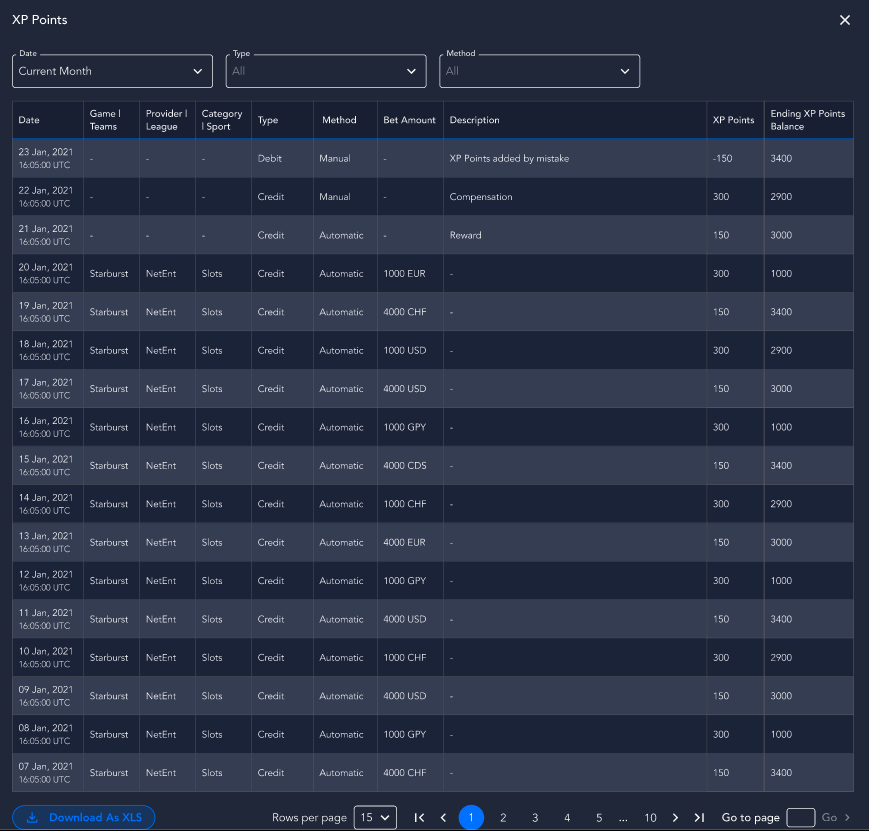Open the Method filter dropdown
Viewport: 869px width, 831px height.
coord(539,71)
